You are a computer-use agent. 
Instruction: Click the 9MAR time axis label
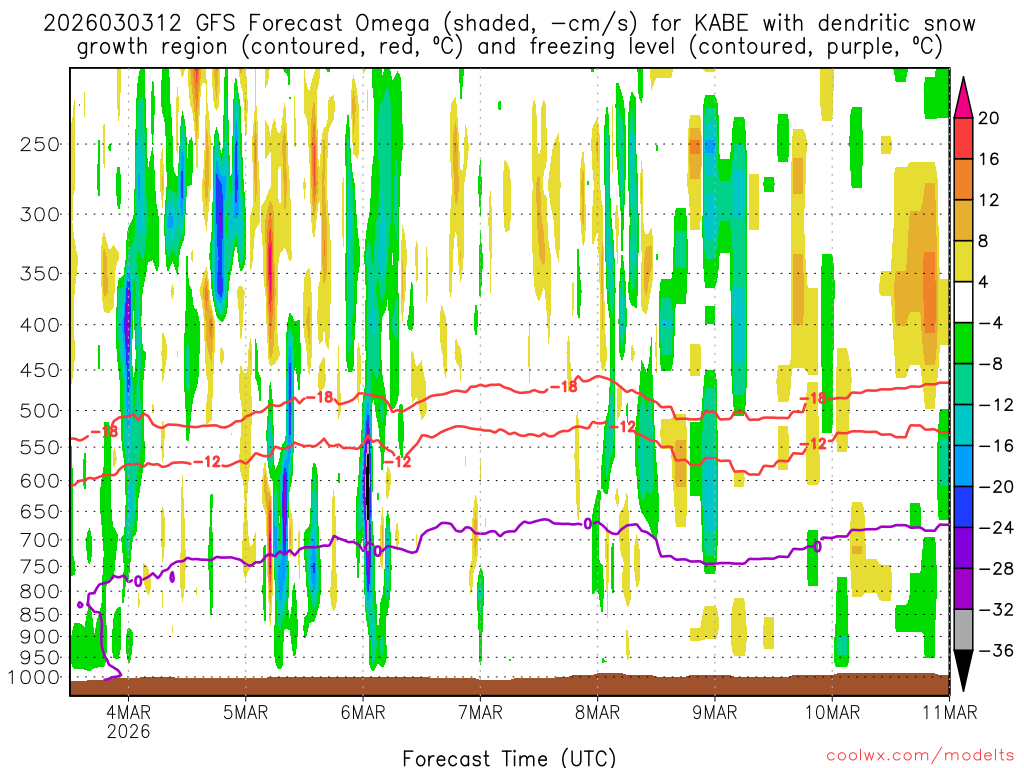tap(714, 712)
